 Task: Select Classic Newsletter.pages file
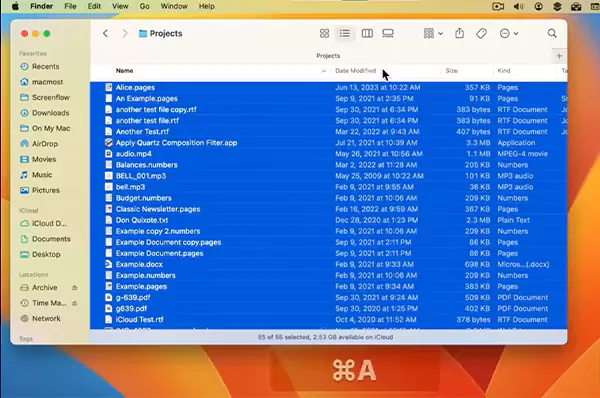[x=328, y=209]
